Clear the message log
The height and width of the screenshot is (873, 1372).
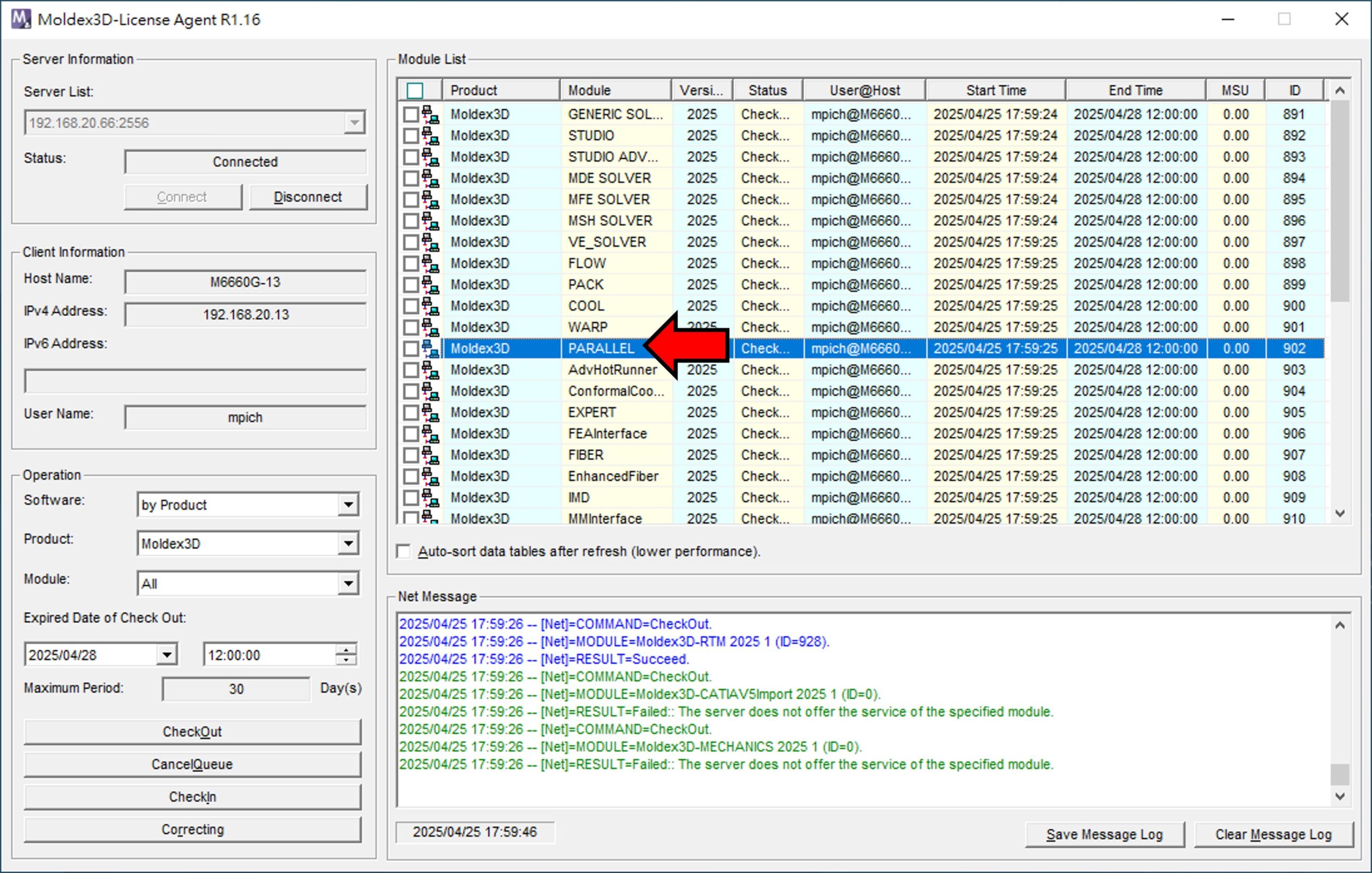(1273, 834)
